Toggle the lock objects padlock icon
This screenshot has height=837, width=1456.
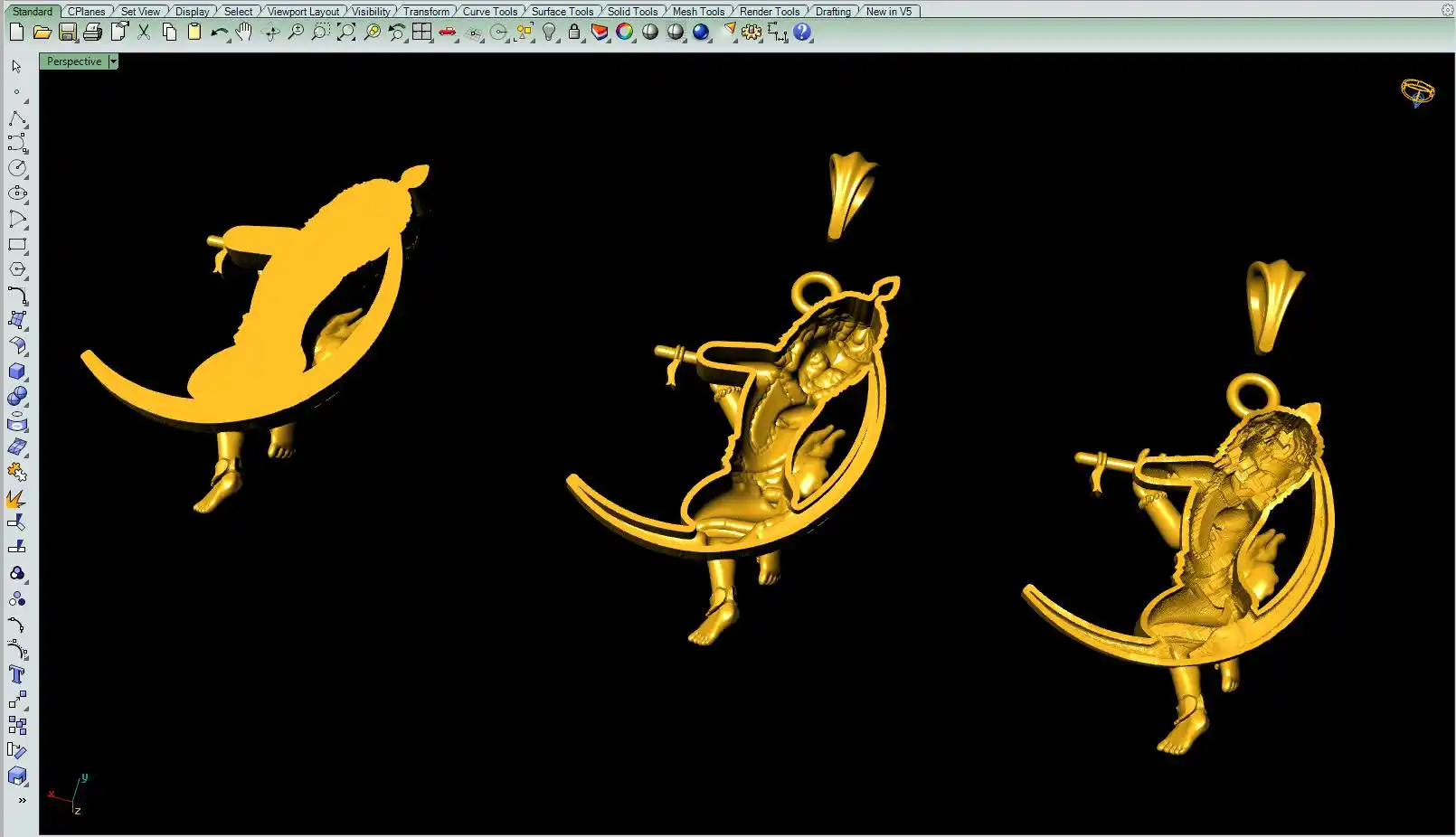coord(574,33)
